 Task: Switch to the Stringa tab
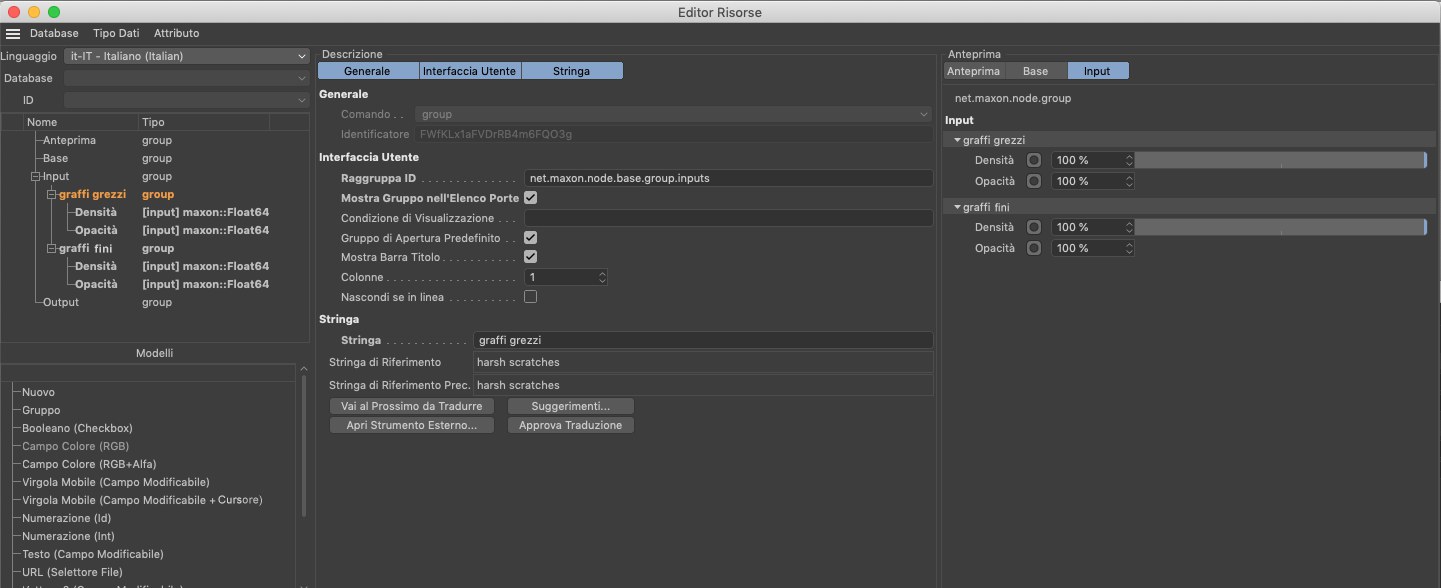pyautogui.click(x=572, y=71)
